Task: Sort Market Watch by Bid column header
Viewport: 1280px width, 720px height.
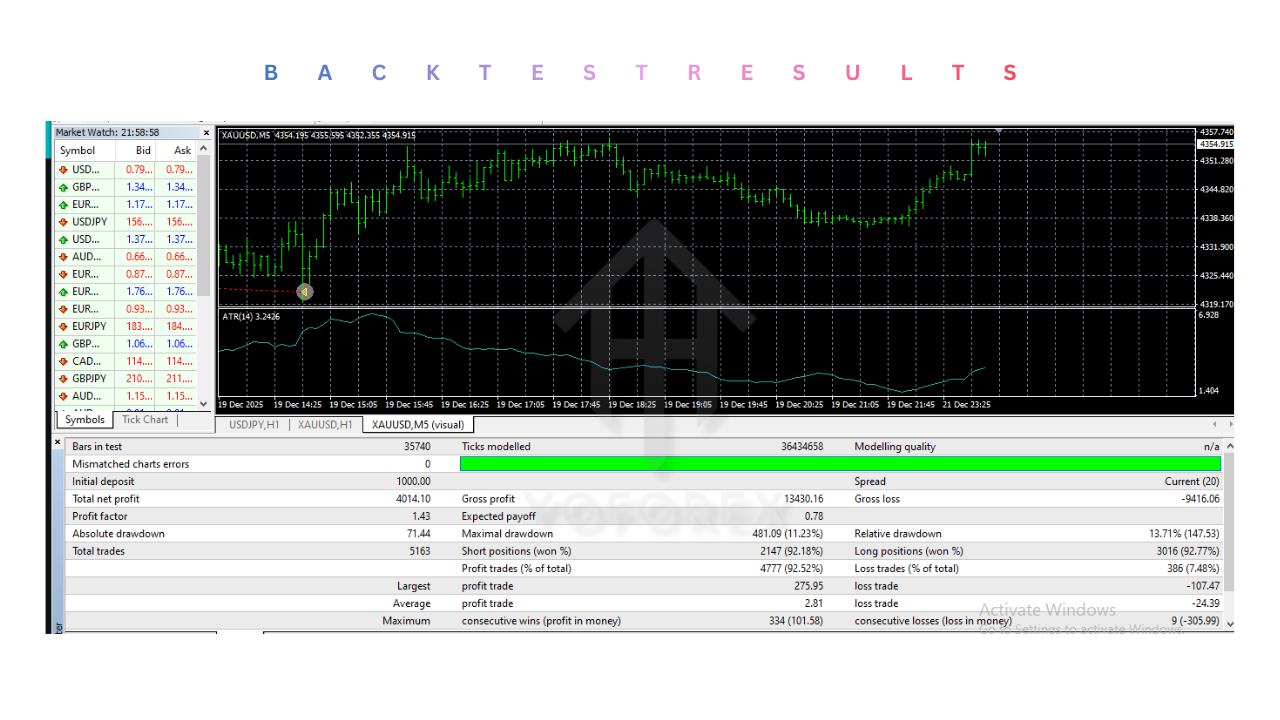Action: [x=143, y=151]
